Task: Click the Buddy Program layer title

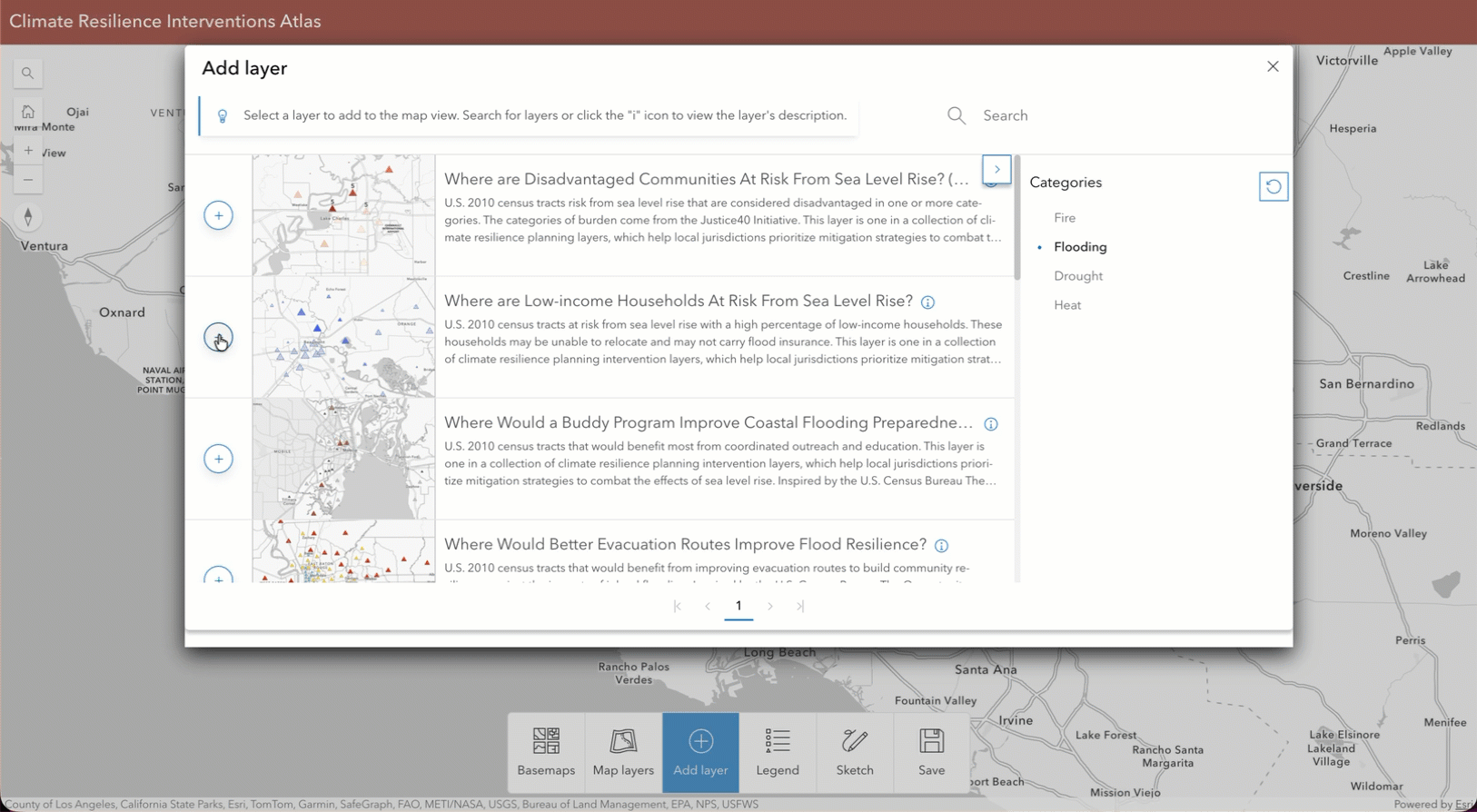Action: [x=709, y=422]
